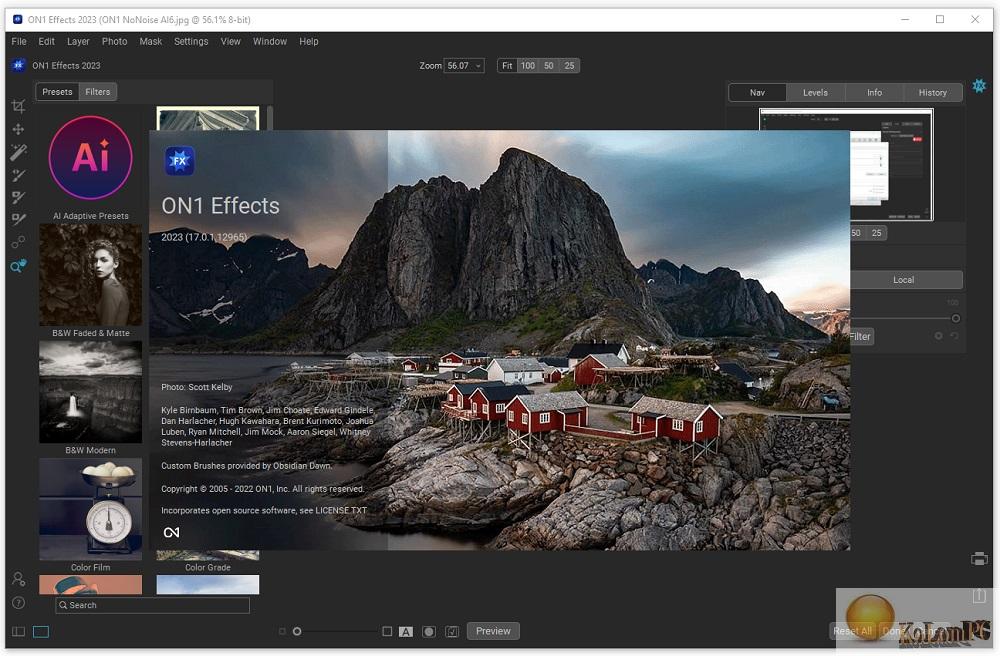
Task: Click the printer icon
Action: pyautogui.click(x=979, y=559)
